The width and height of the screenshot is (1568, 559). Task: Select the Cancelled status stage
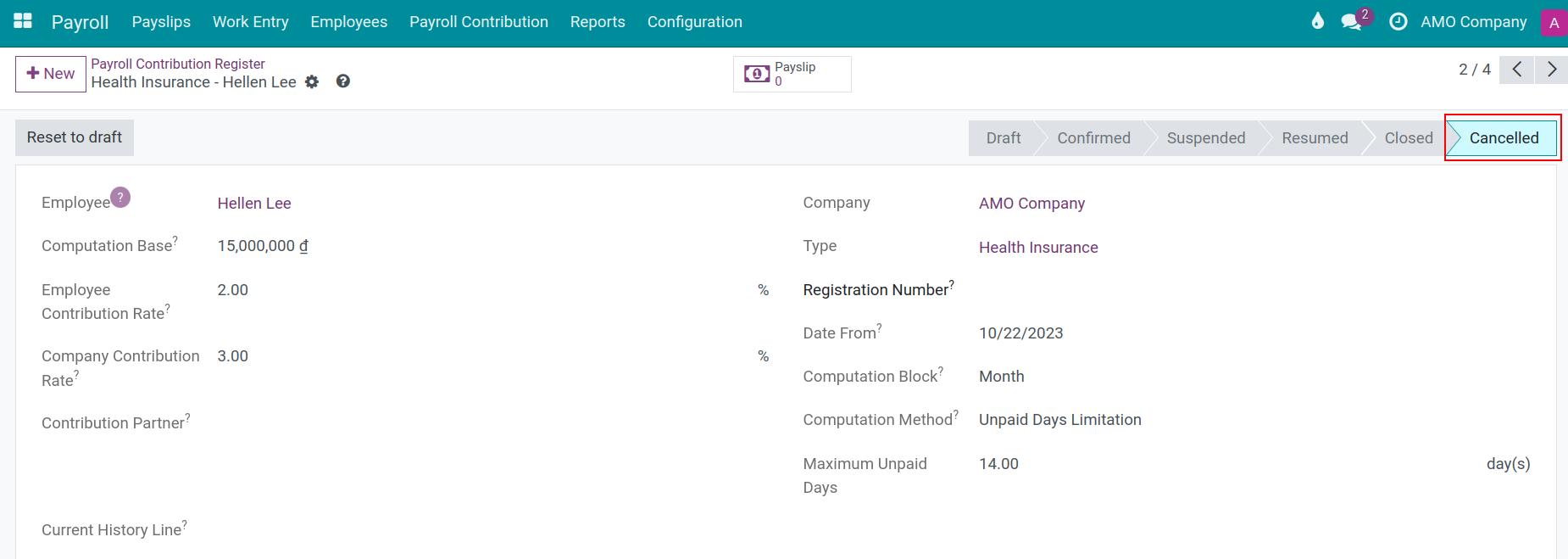click(x=1504, y=138)
